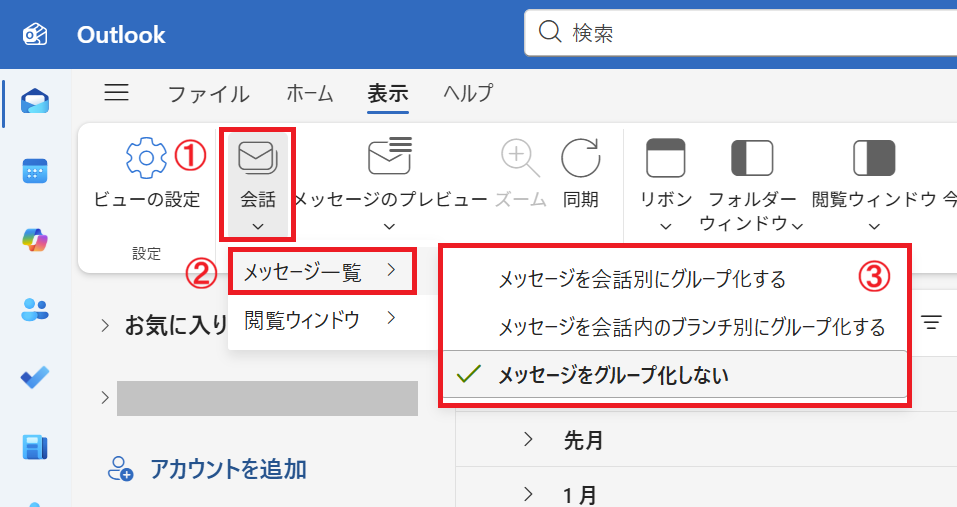Image resolution: width=957 pixels, height=507 pixels.
Task: Open ビューの設定 gear icon
Action: [146, 158]
